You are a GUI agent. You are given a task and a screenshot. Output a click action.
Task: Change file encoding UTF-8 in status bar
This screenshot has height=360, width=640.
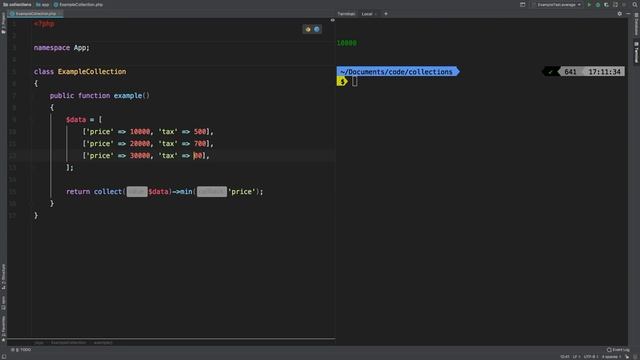pyautogui.click(x=590, y=357)
